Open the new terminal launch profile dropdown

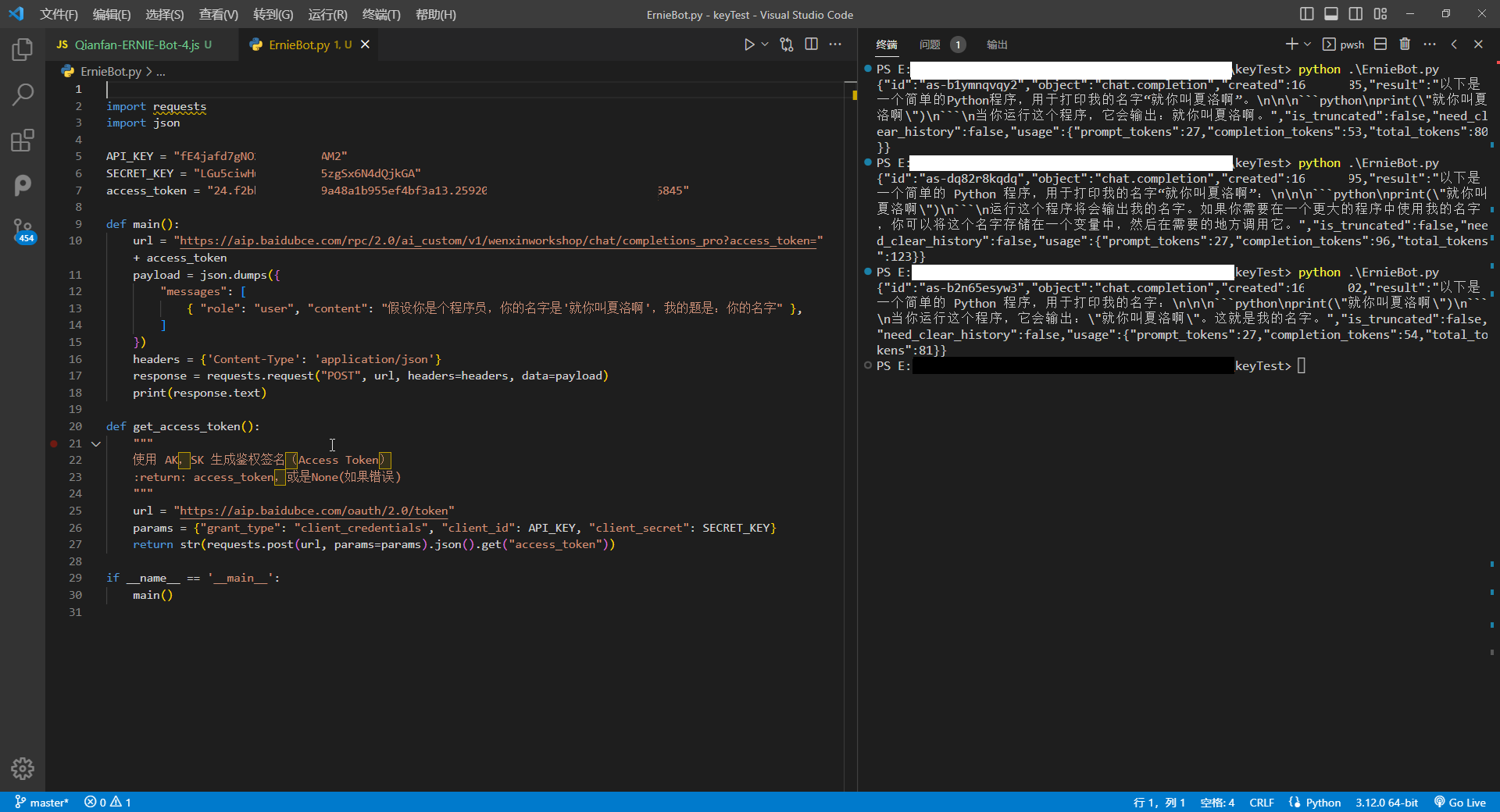(1307, 45)
